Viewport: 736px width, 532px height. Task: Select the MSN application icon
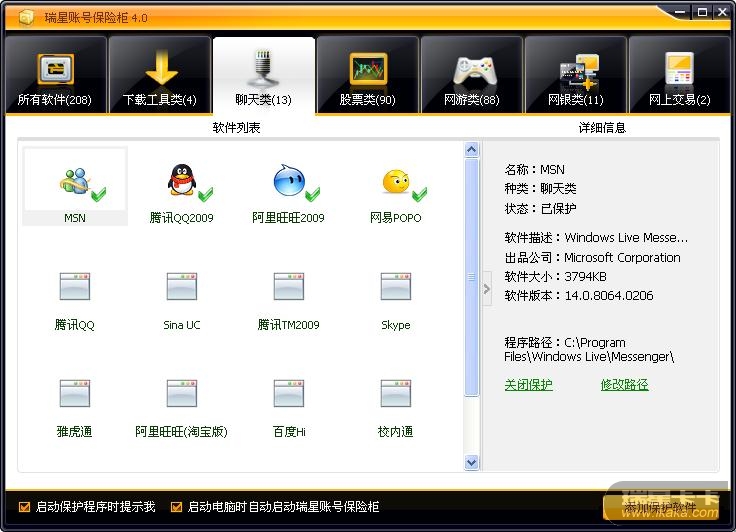75,181
